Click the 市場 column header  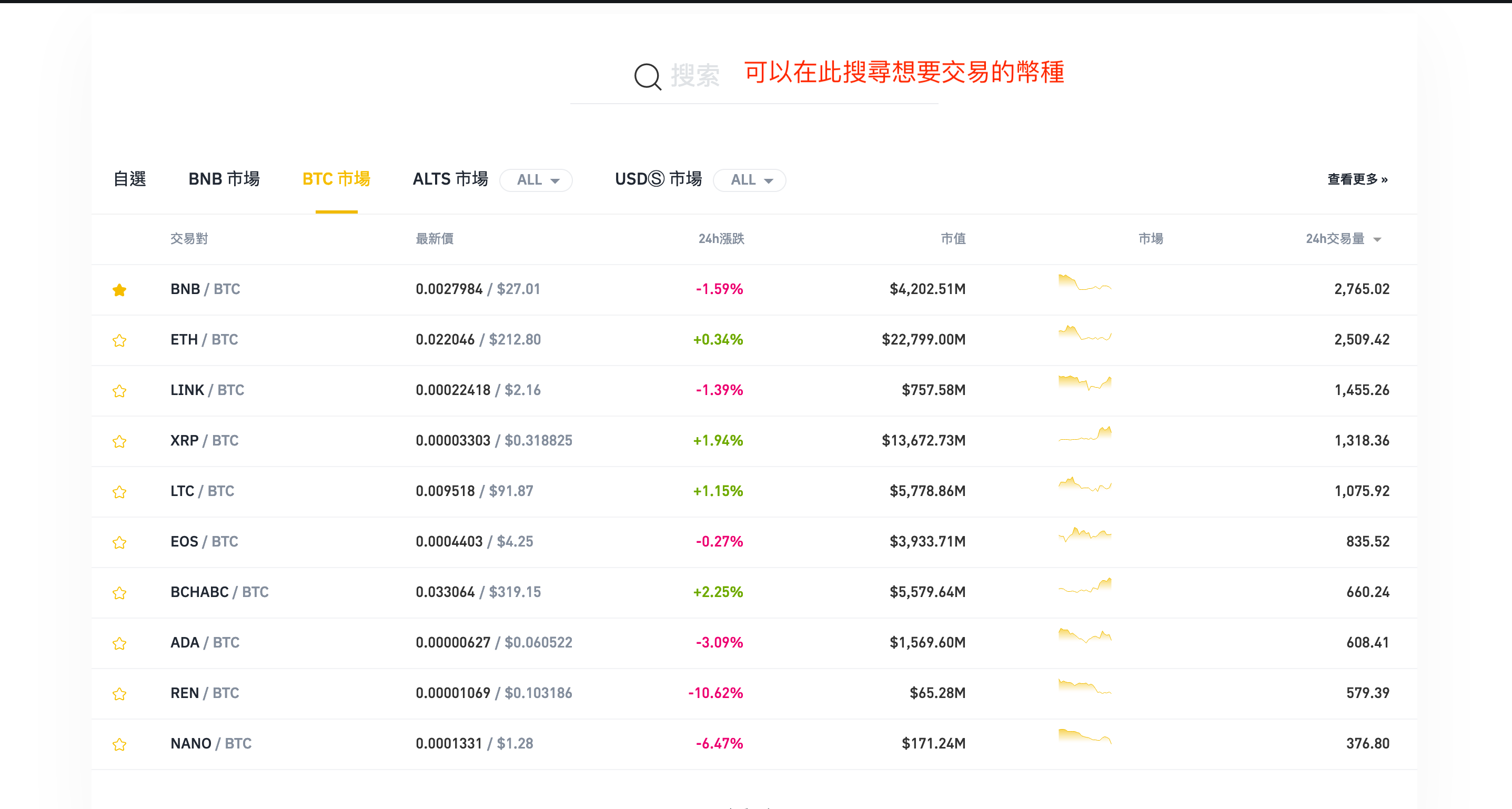[1151, 239]
